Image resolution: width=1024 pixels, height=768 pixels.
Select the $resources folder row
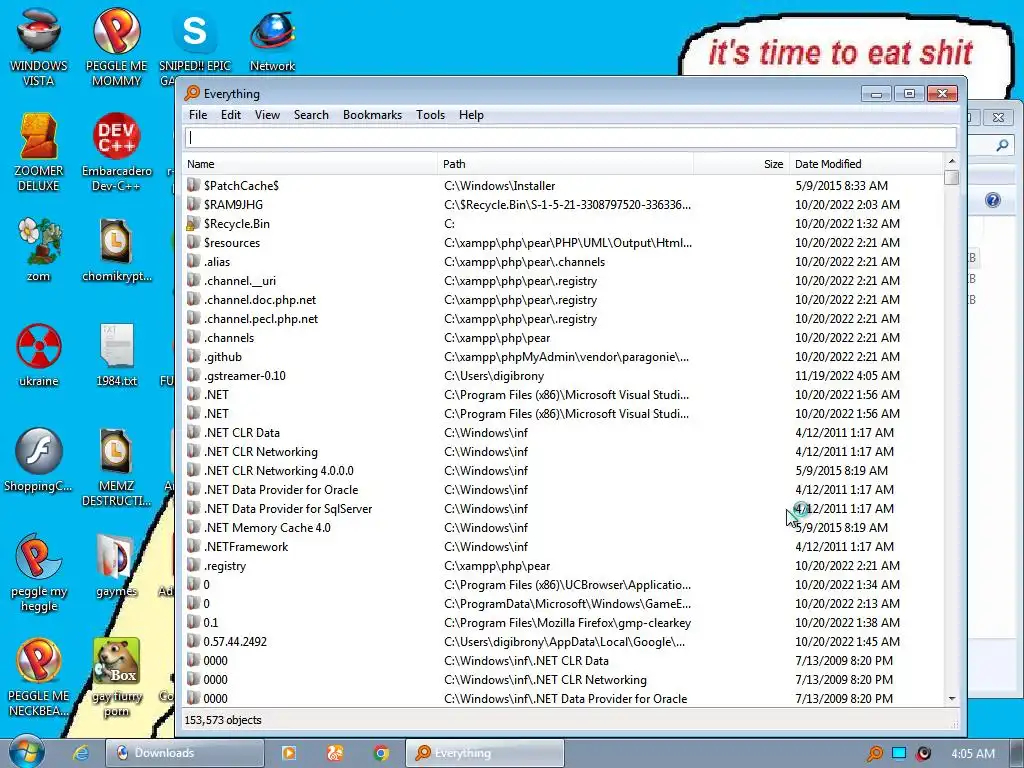(x=564, y=242)
